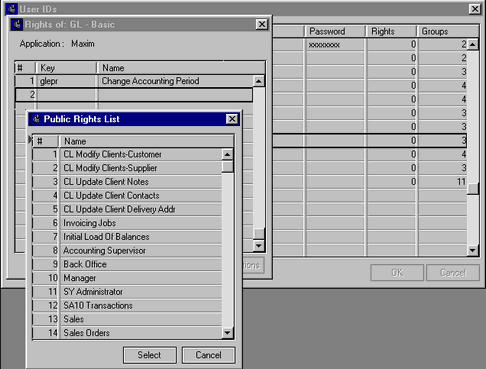Screen dimensions: 486x369
Task: Select Manager in rights list
Action: (127, 278)
